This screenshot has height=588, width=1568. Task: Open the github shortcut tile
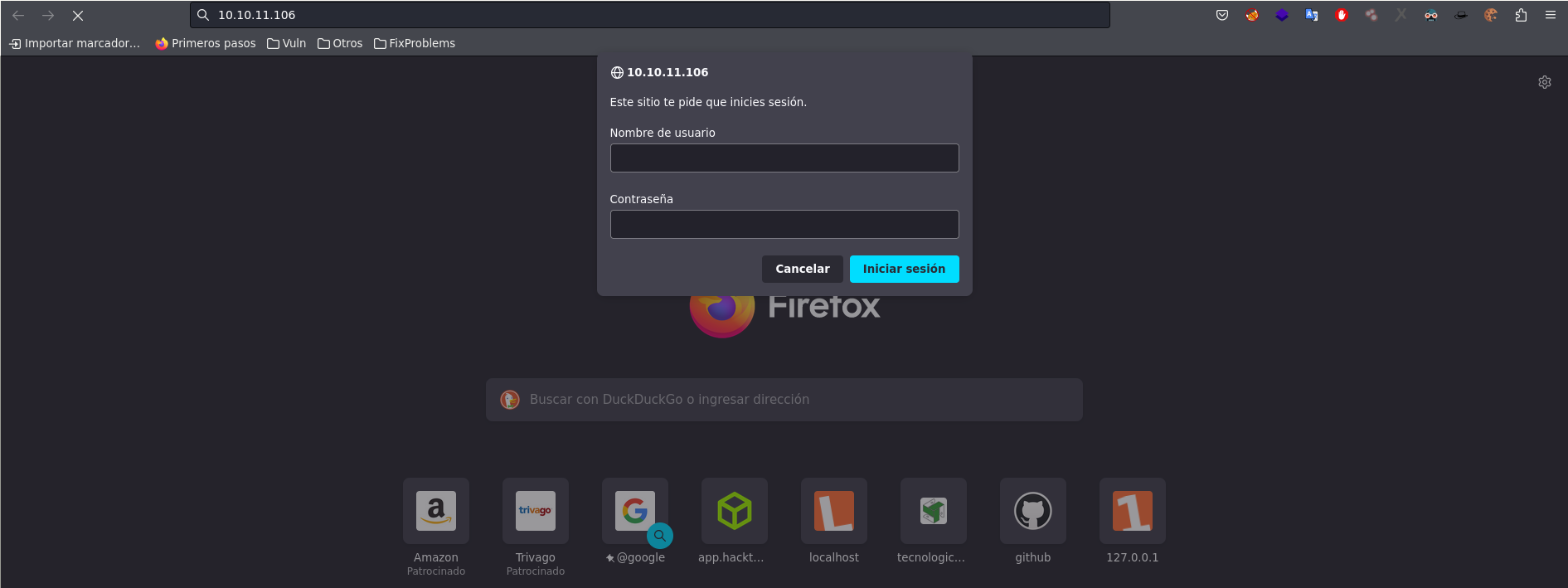coord(1032,511)
